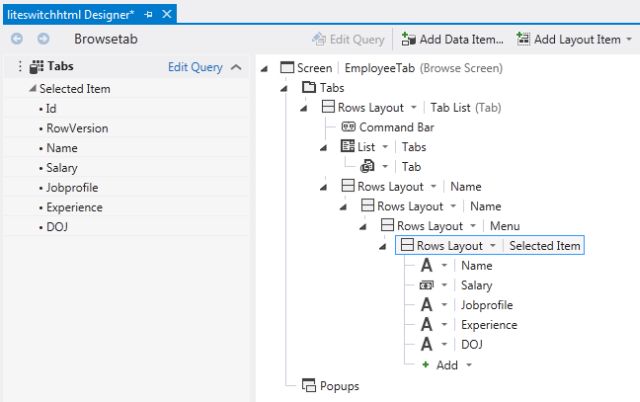Viewport: 640px width, 402px height.
Task: Click the green plus Add icon
Action: [x=426, y=364]
